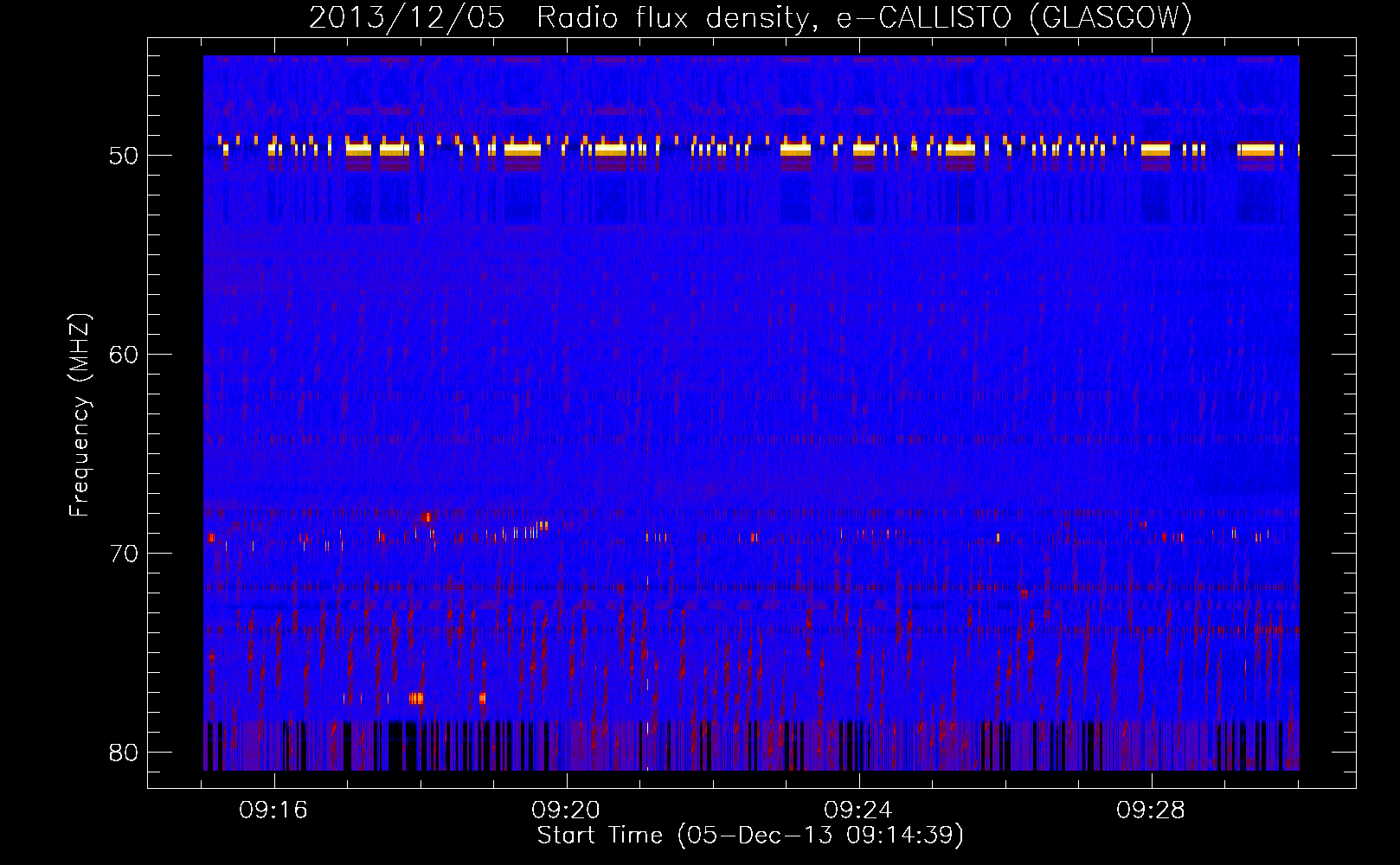This screenshot has width=1400, height=865.
Task: Click the 'Frequency (MHZ)' axis label
Action: (x=80, y=414)
